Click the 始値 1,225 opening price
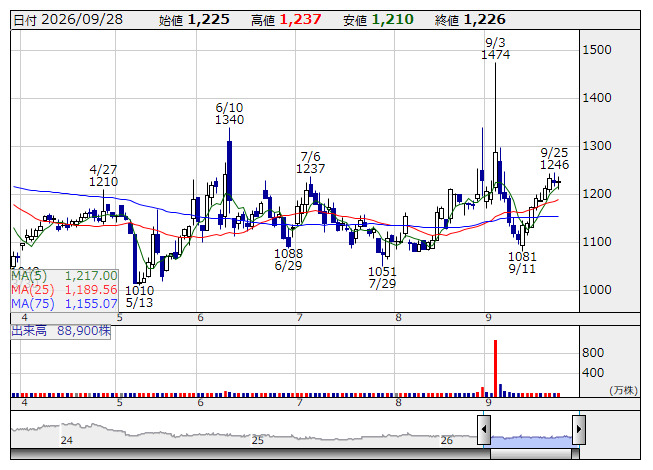 pyautogui.click(x=194, y=20)
